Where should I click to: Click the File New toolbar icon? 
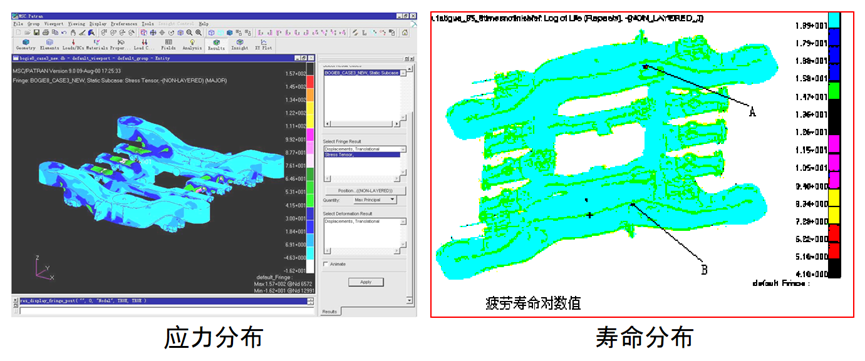click(19, 33)
